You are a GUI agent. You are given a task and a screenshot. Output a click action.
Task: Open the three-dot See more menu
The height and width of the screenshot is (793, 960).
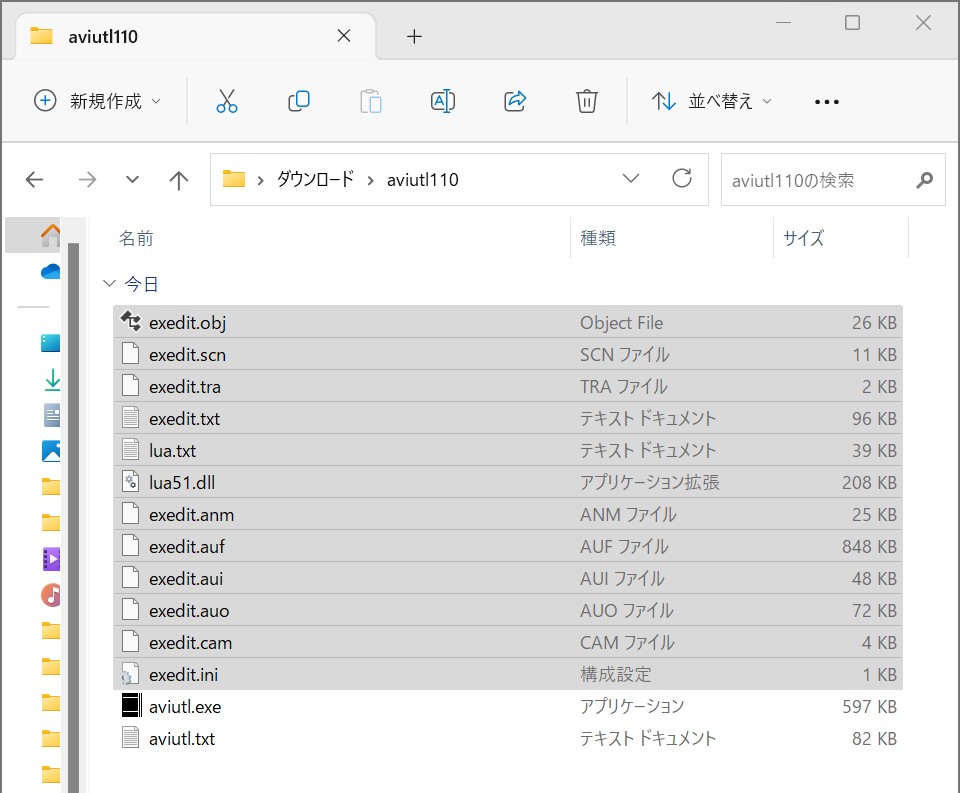[827, 102]
